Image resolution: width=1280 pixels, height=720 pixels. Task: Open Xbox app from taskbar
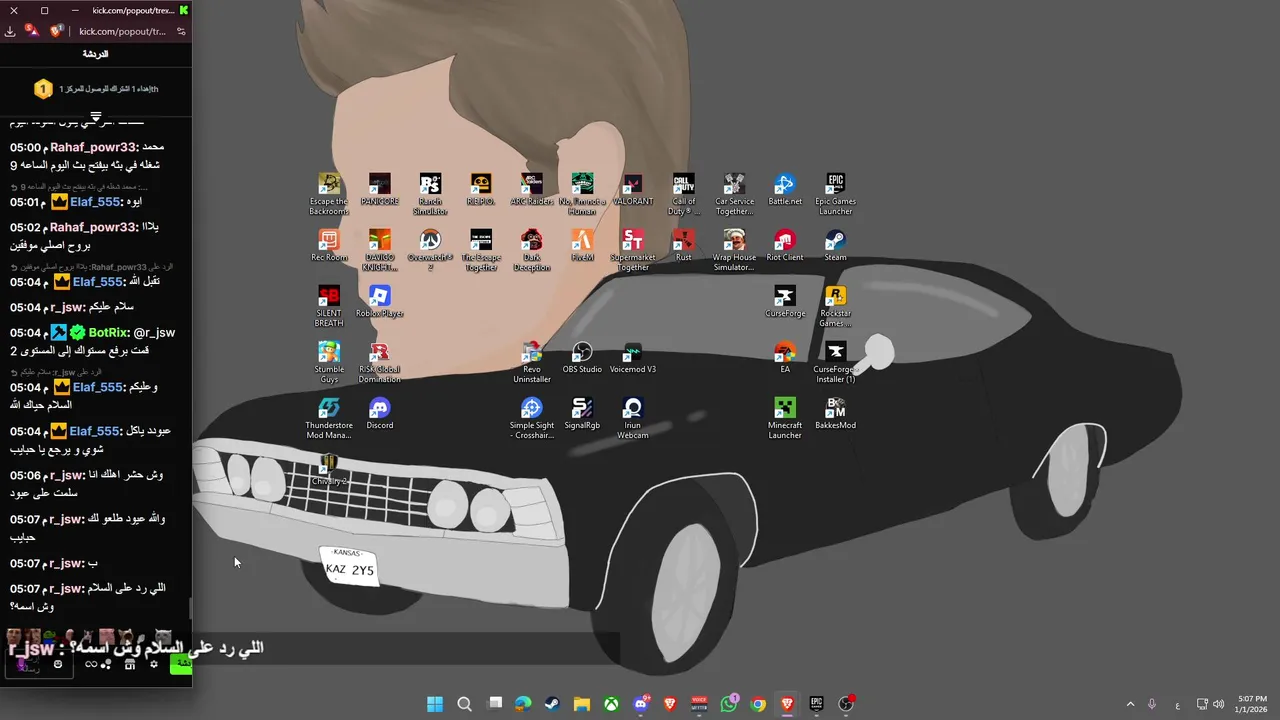point(611,704)
